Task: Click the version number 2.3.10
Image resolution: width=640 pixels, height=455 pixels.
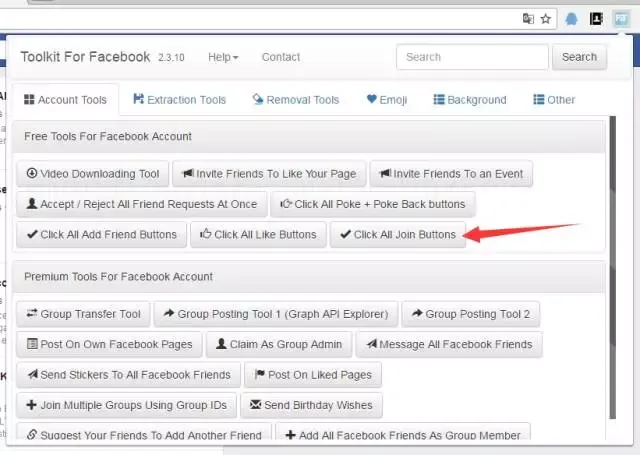Action: click(171, 58)
